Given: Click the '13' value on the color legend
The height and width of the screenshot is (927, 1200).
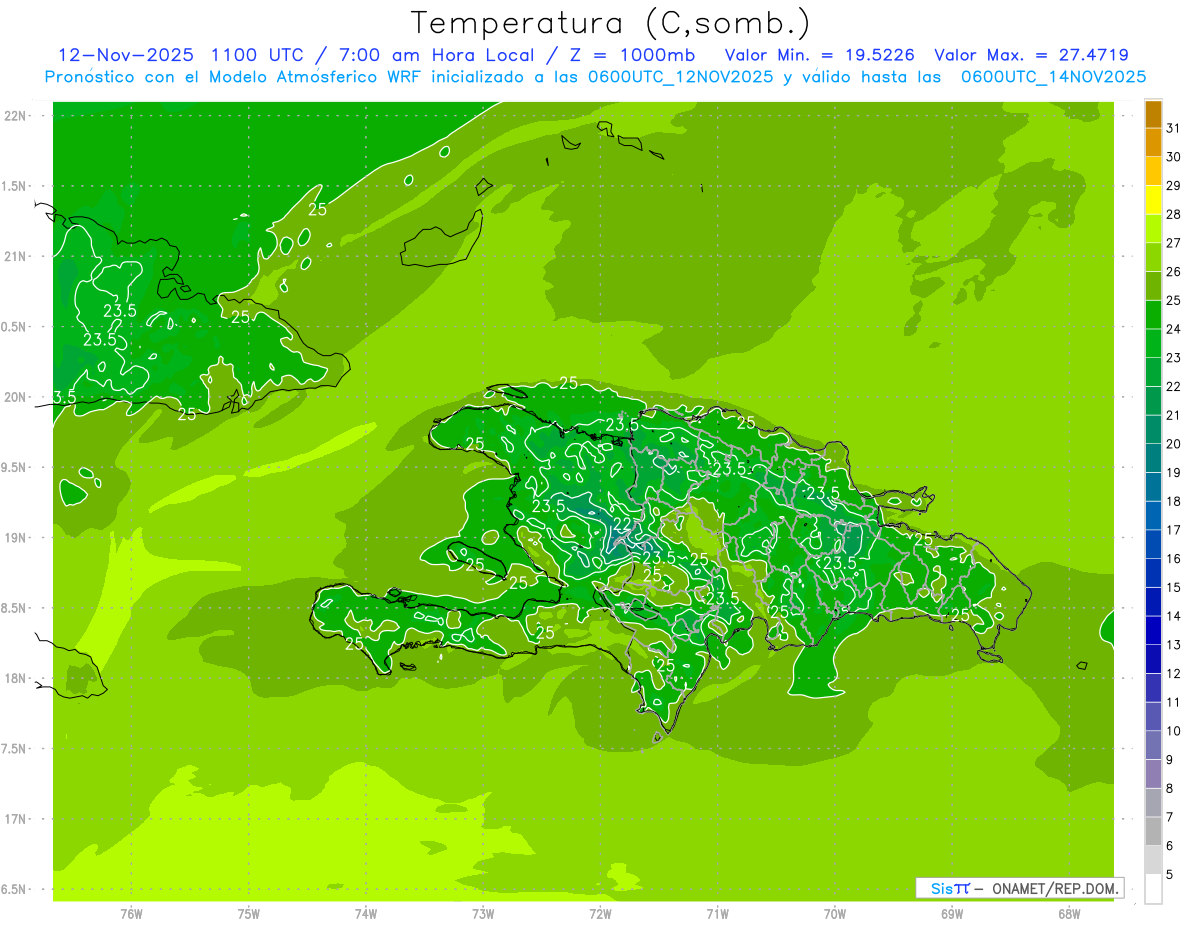Looking at the screenshot, I should [x=1173, y=645].
